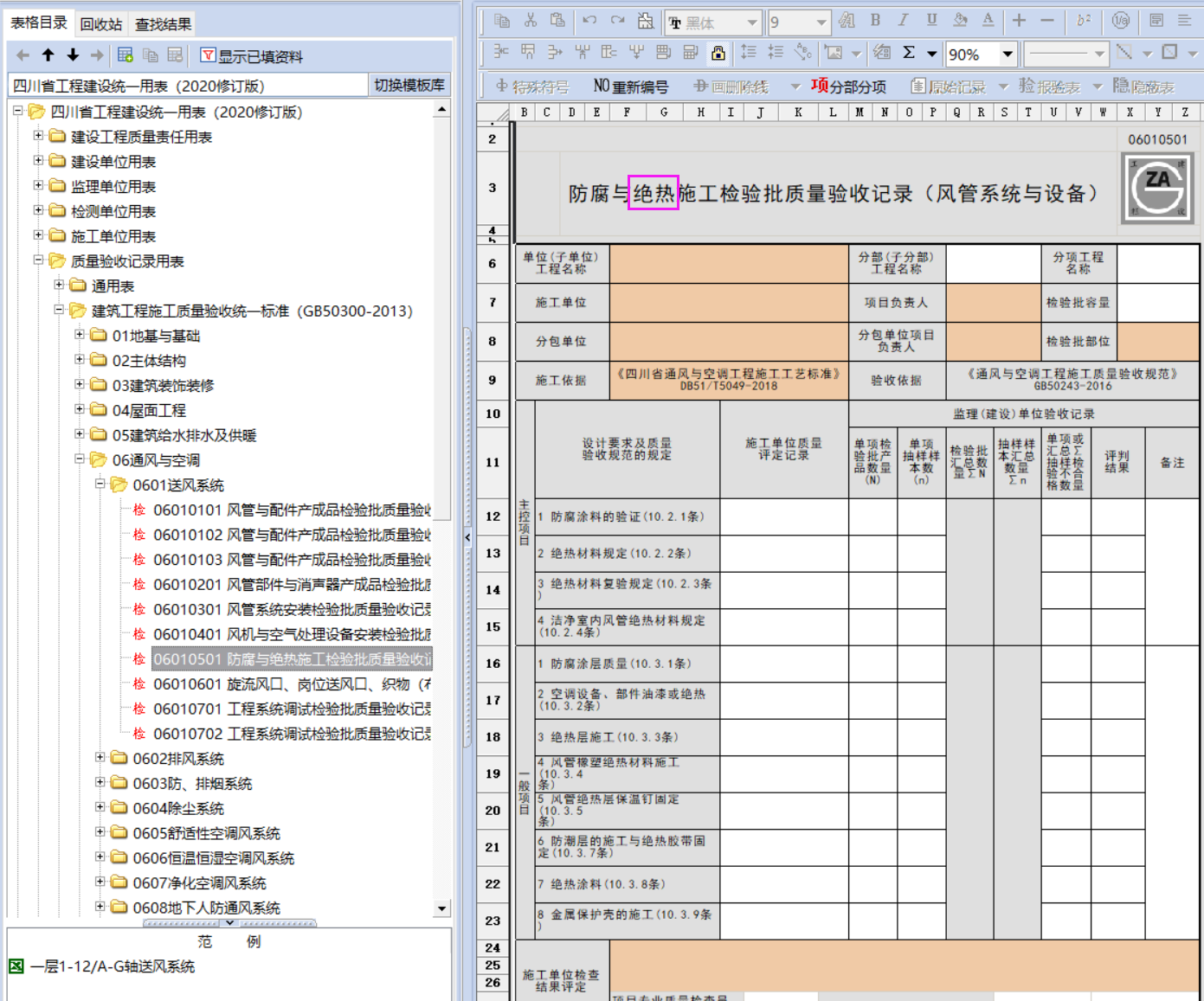Open the 黑体 font name dropdown
The image size is (1204, 1001).
click(752, 22)
